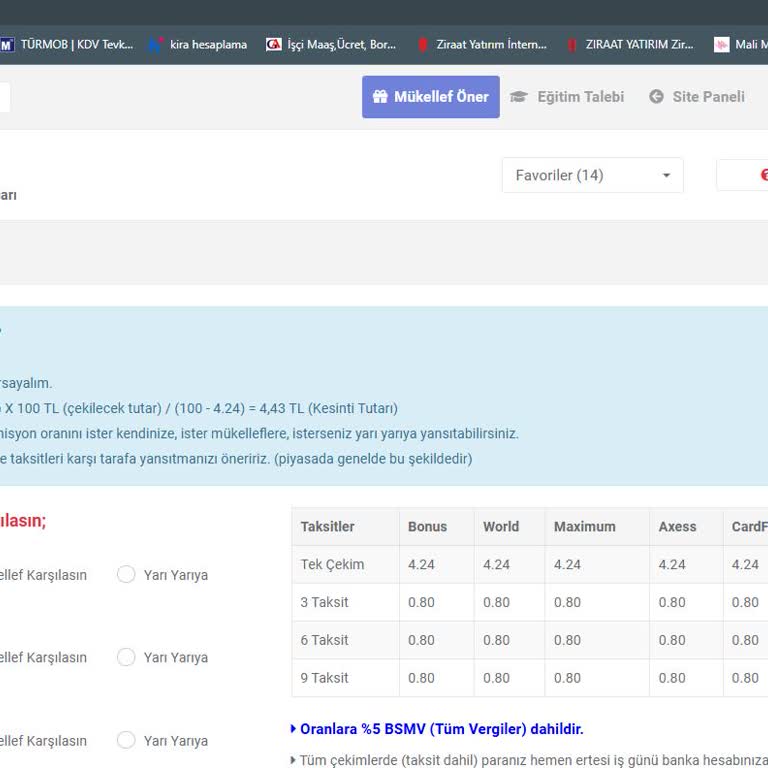Viewport: 768px width, 768px height.
Task: Select the middle Yarı Yarıya radio option
Action: point(126,657)
